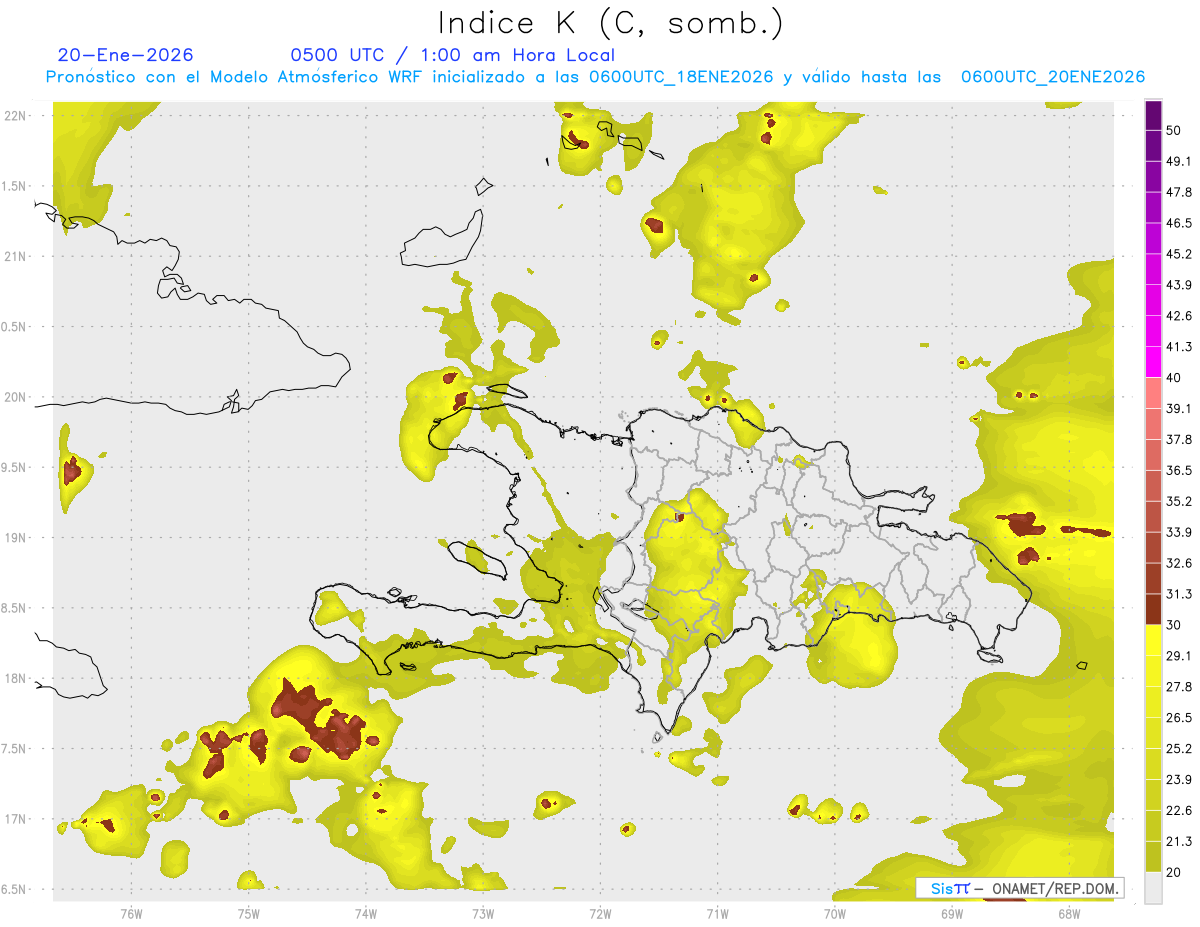The image size is (1200, 927).
Task: Select the 'SisTT - ONAMET/REP.DOM.' credit box
Action: (1019, 888)
